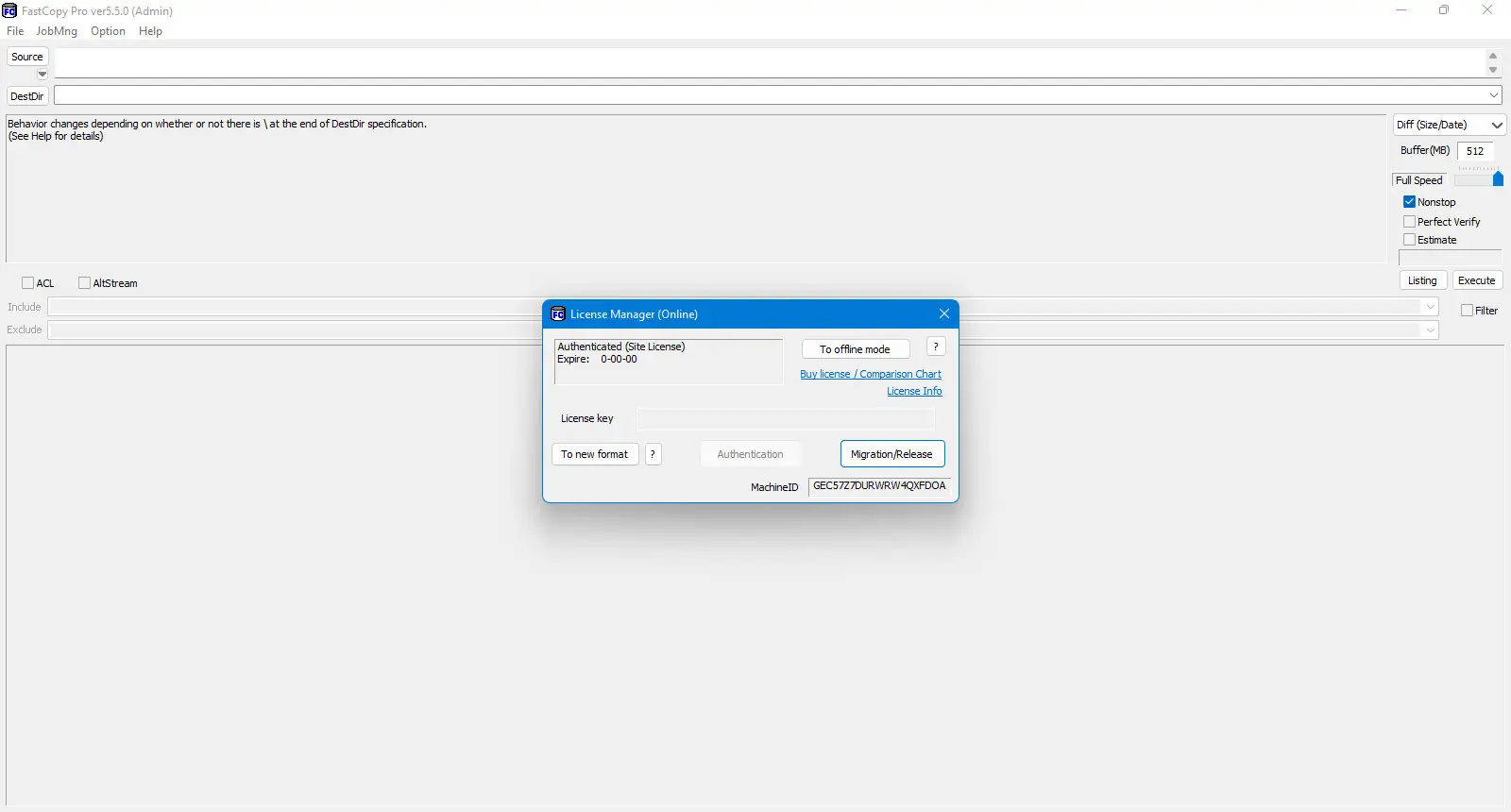Open the JobMng menu
The height and width of the screenshot is (812, 1511).
(57, 31)
